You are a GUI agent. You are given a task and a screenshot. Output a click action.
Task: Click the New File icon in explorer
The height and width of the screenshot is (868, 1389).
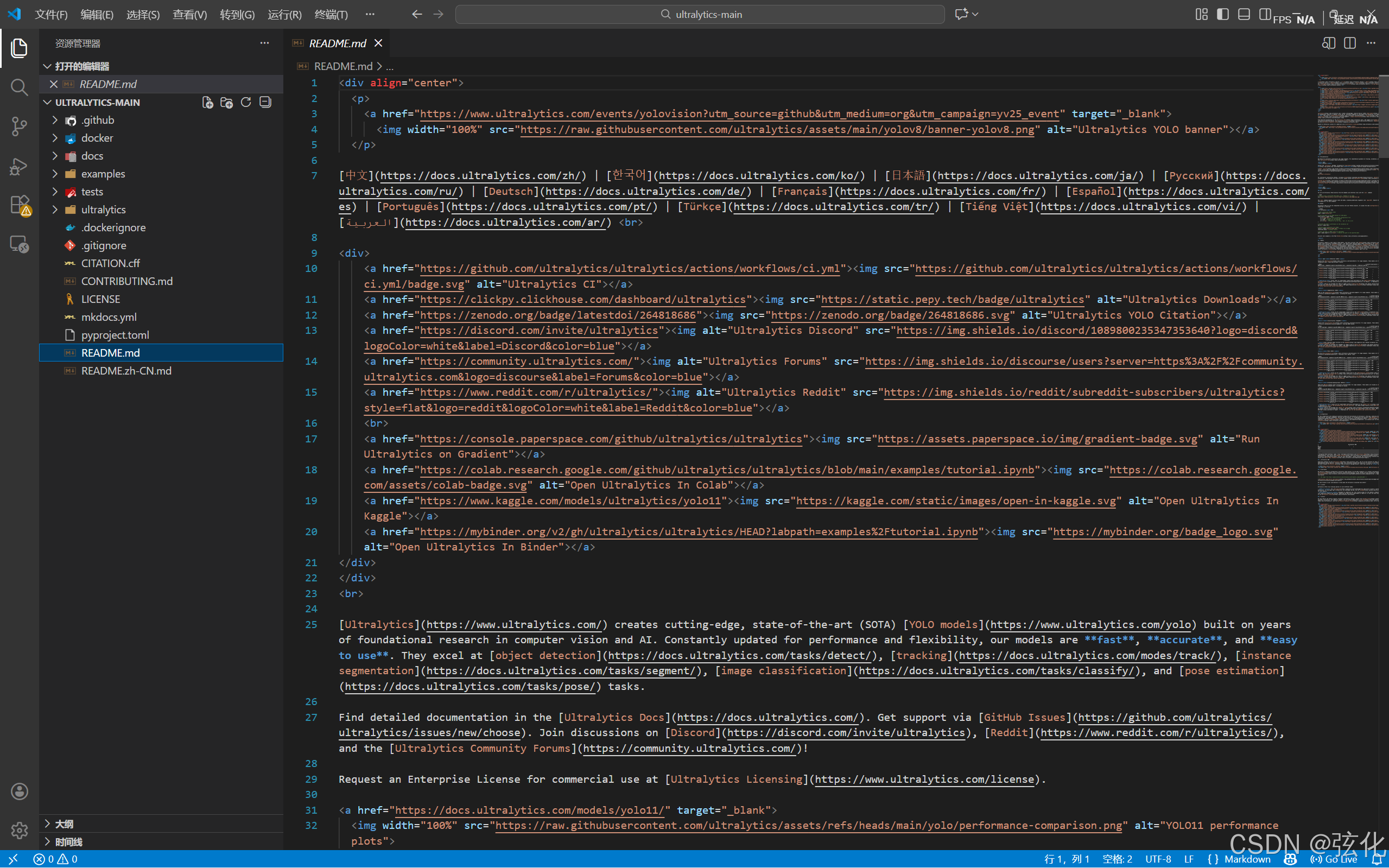click(x=207, y=102)
